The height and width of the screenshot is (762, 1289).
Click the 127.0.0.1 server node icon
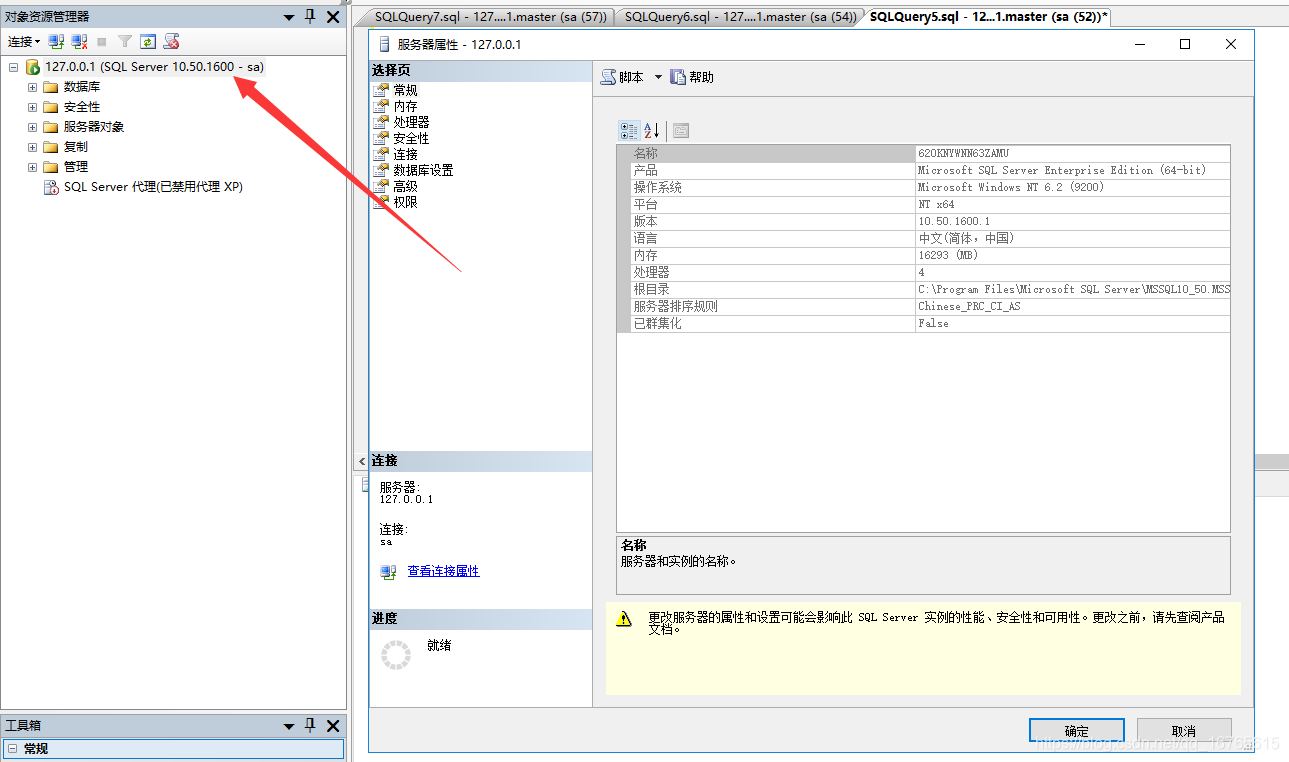(x=33, y=67)
